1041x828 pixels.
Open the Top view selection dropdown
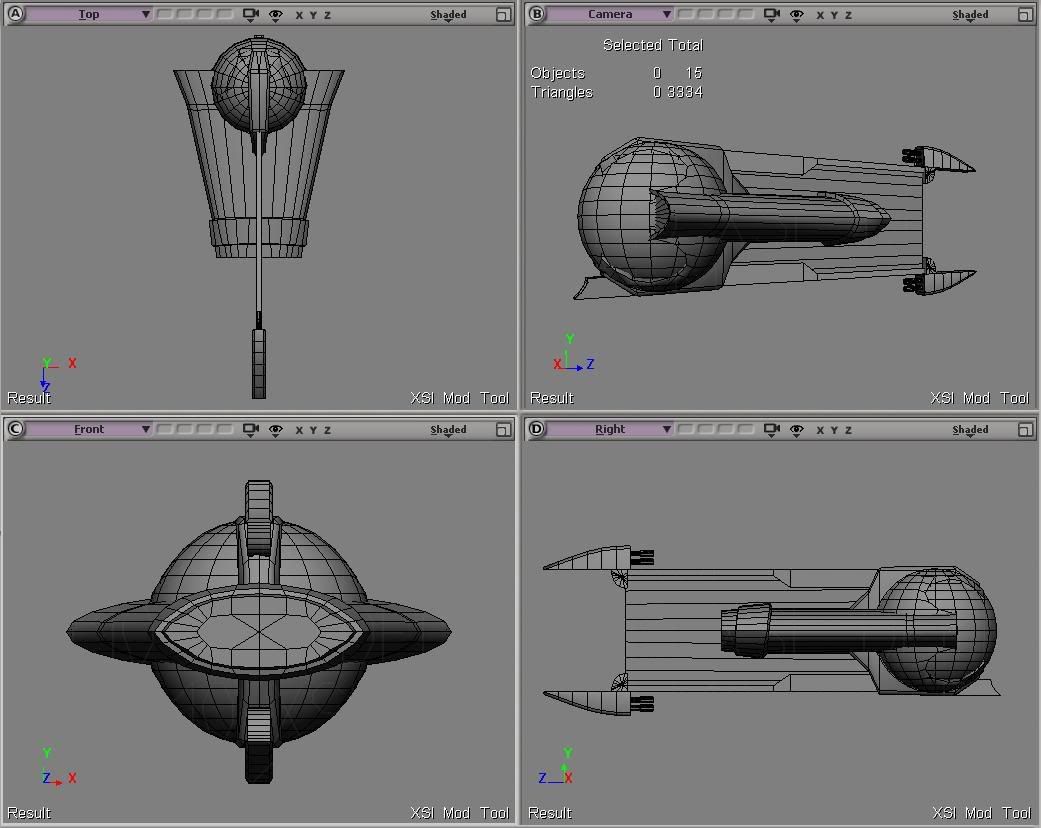click(89, 14)
